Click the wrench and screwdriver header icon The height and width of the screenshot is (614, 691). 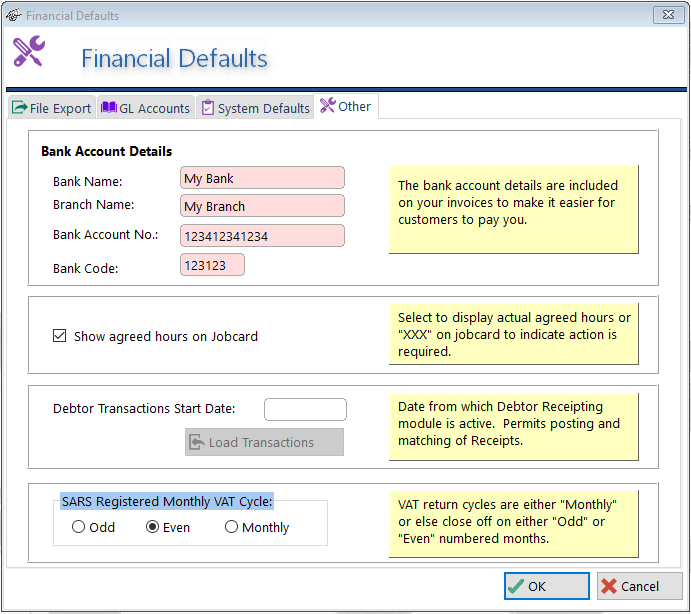pyautogui.click(x=29, y=51)
